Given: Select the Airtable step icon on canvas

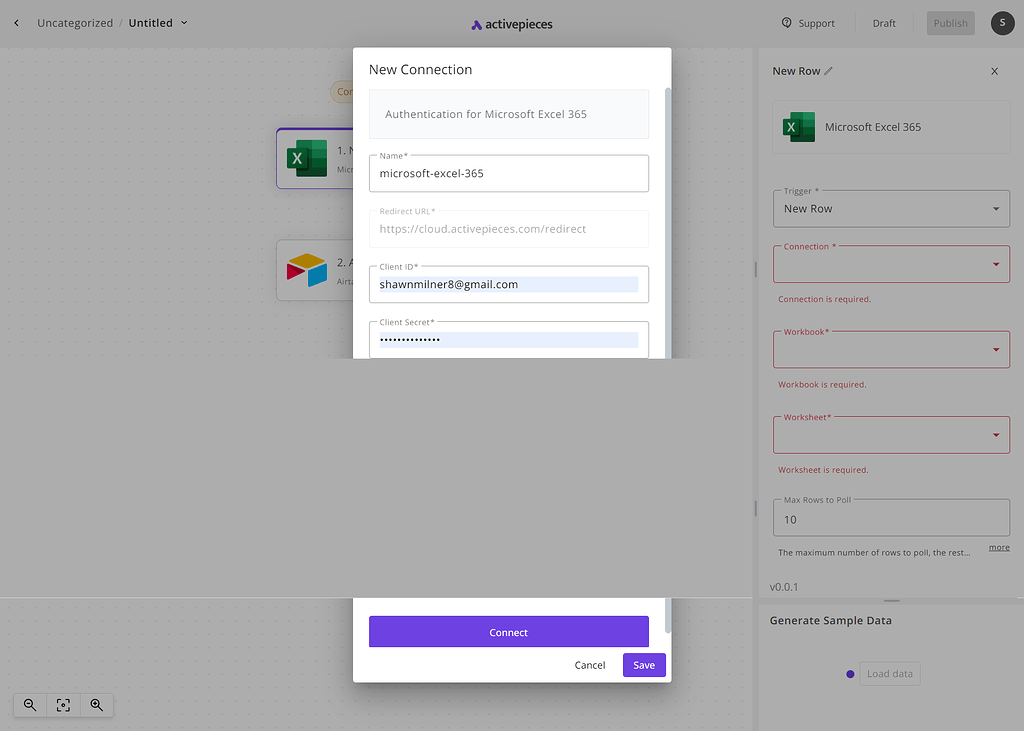Looking at the screenshot, I should (x=307, y=270).
